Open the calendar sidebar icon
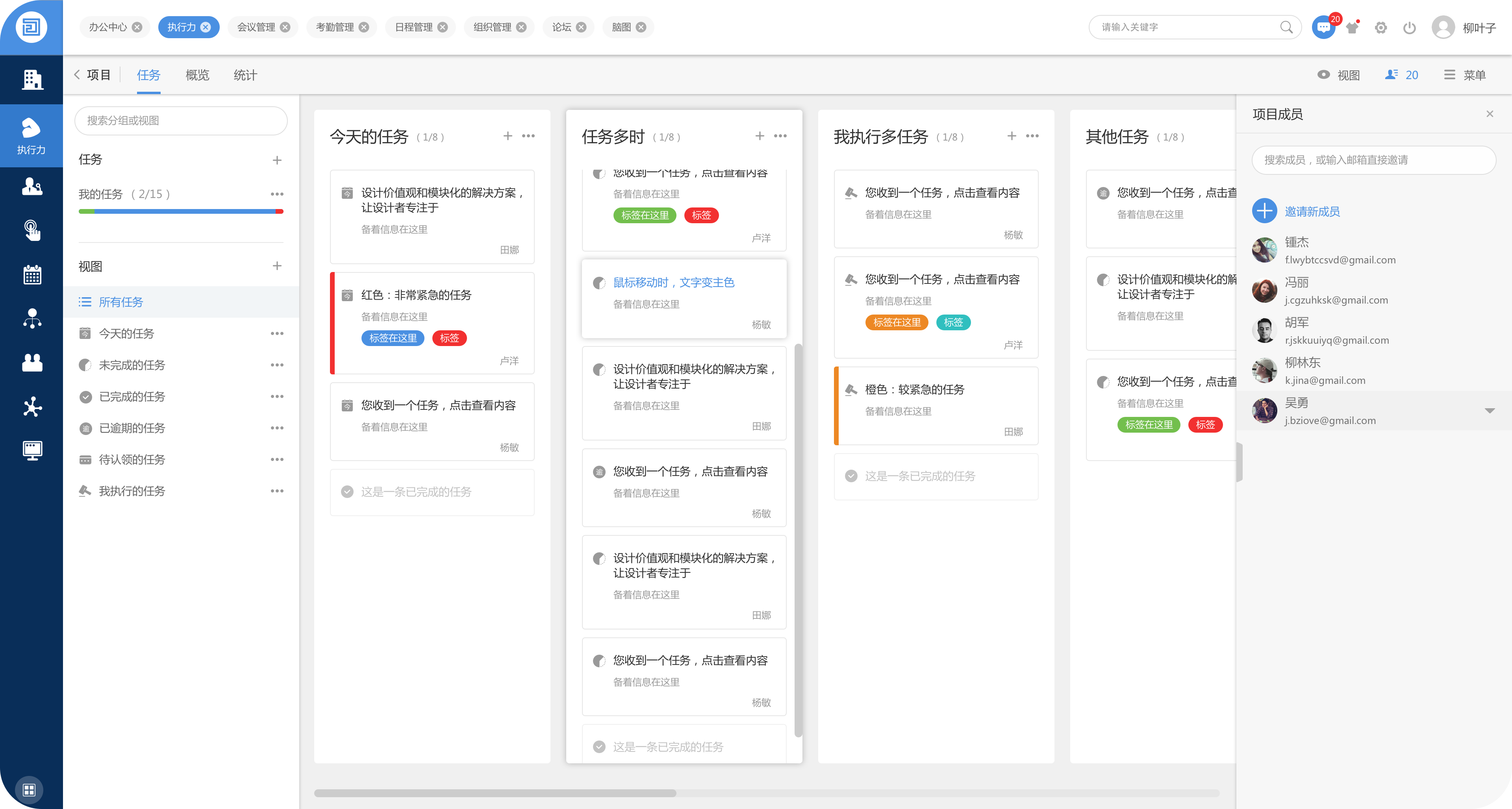The image size is (1512, 809). (x=32, y=274)
